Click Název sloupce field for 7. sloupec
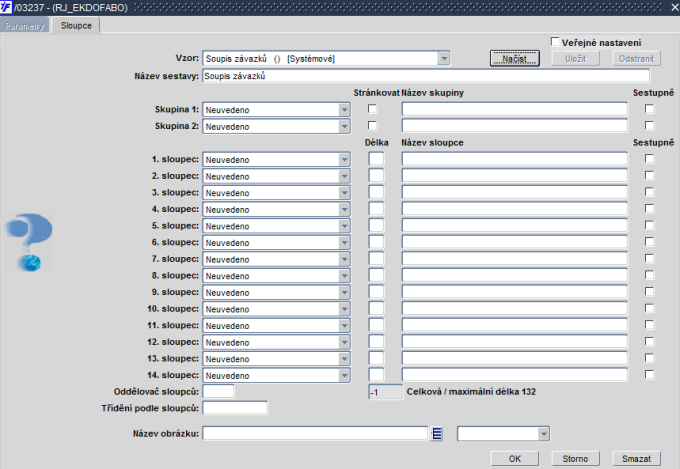This screenshot has width=680, height=469. click(x=514, y=259)
